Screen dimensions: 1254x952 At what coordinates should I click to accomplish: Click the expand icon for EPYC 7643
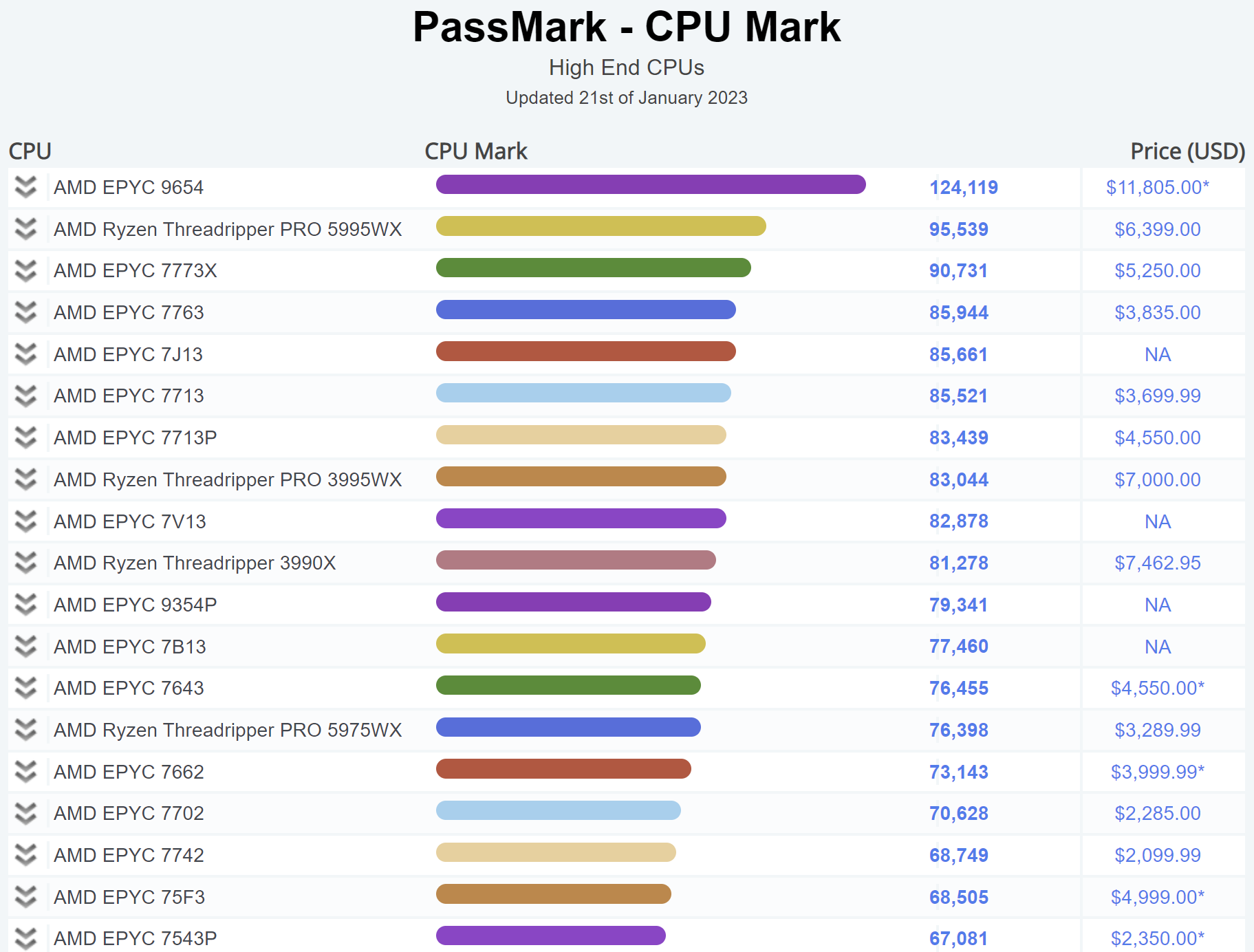[x=25, y=688]
